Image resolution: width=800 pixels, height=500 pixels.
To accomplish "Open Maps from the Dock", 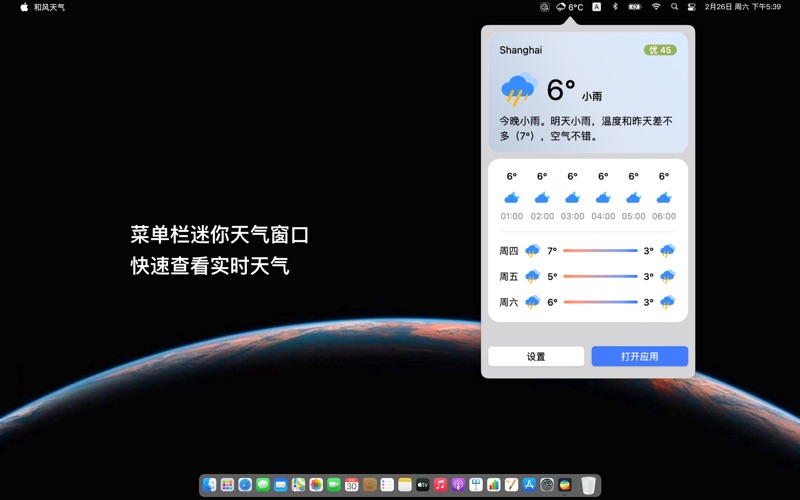I will 298,485.
